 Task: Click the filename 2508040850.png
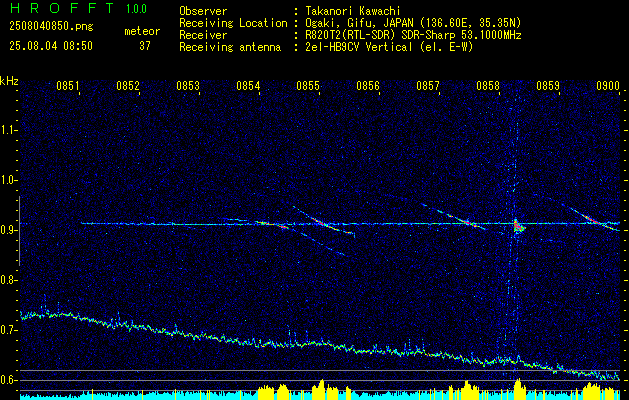[51, 26]
